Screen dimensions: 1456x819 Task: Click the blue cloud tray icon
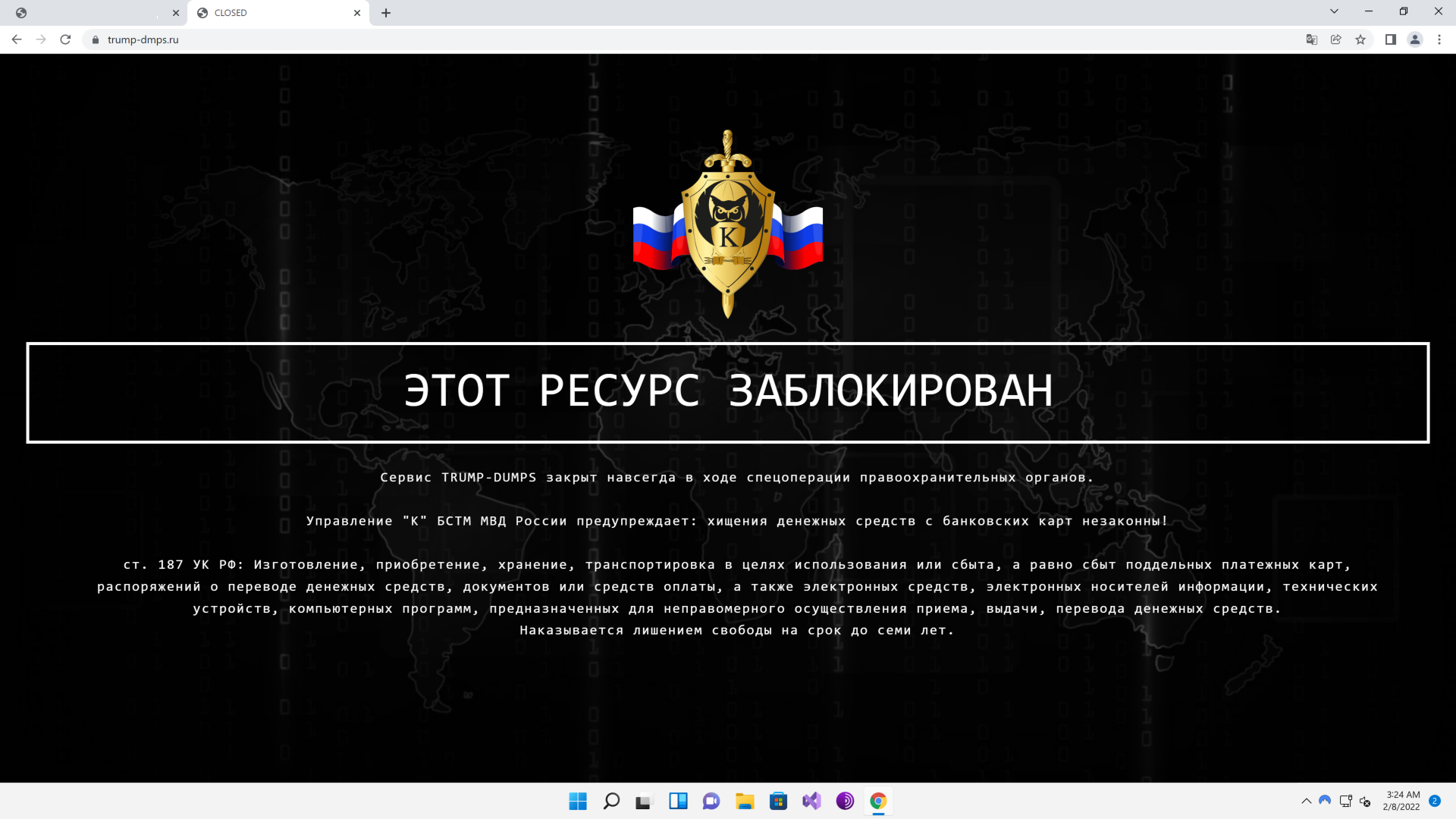[x=1325, y=800]
